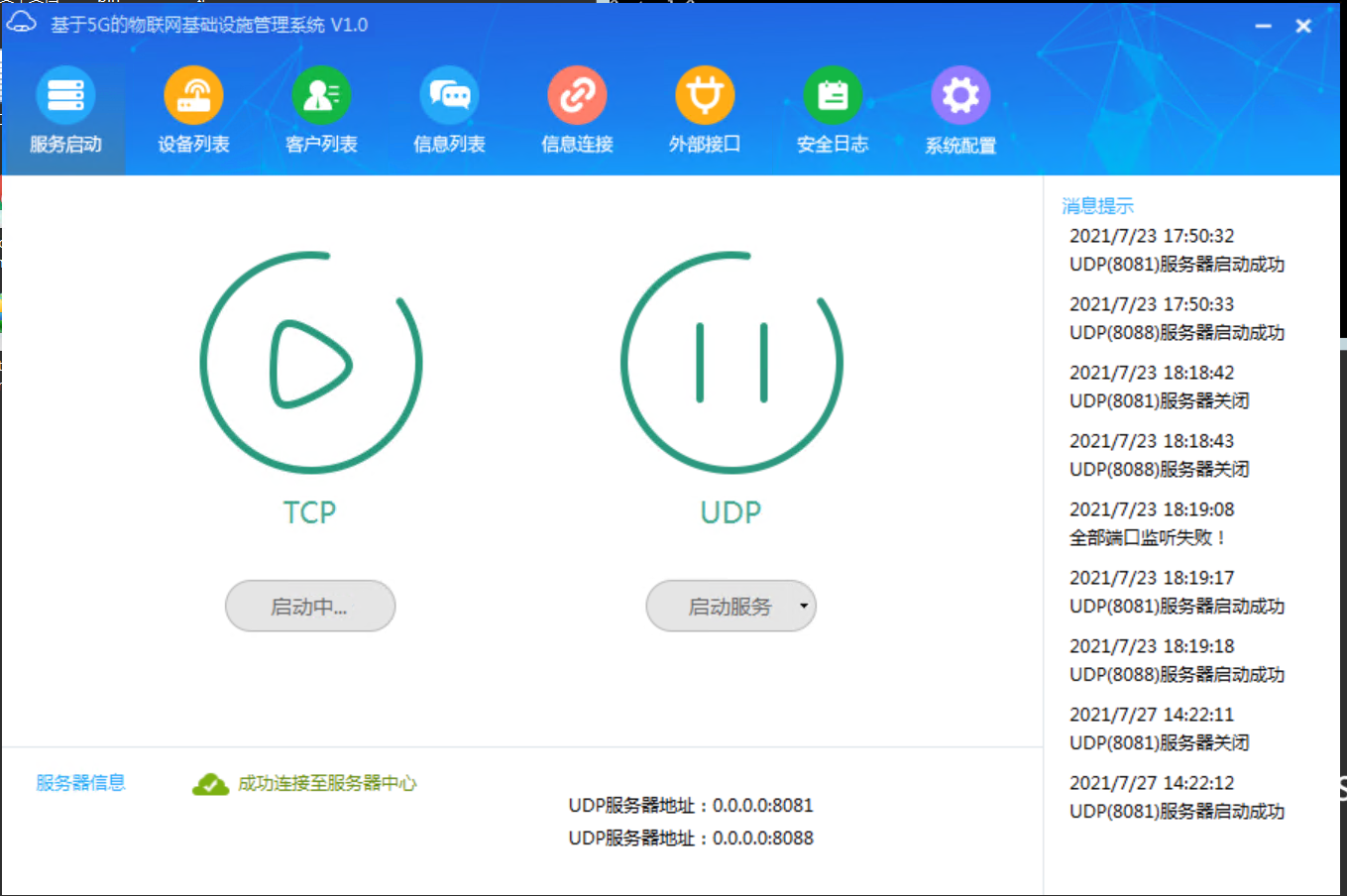
Task: Open the 信息列表 message list icon
Action: click(449, 96)
